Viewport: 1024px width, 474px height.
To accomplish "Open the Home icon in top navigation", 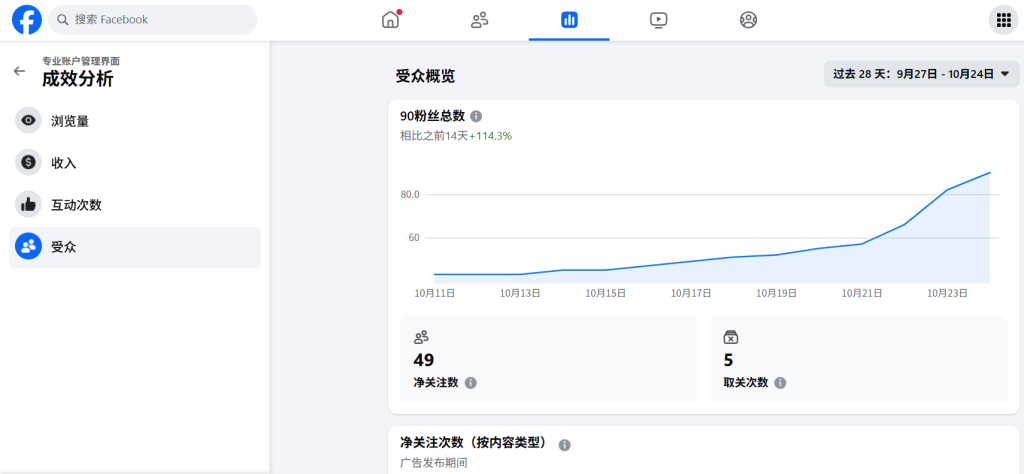I will (x=390, y=19).
